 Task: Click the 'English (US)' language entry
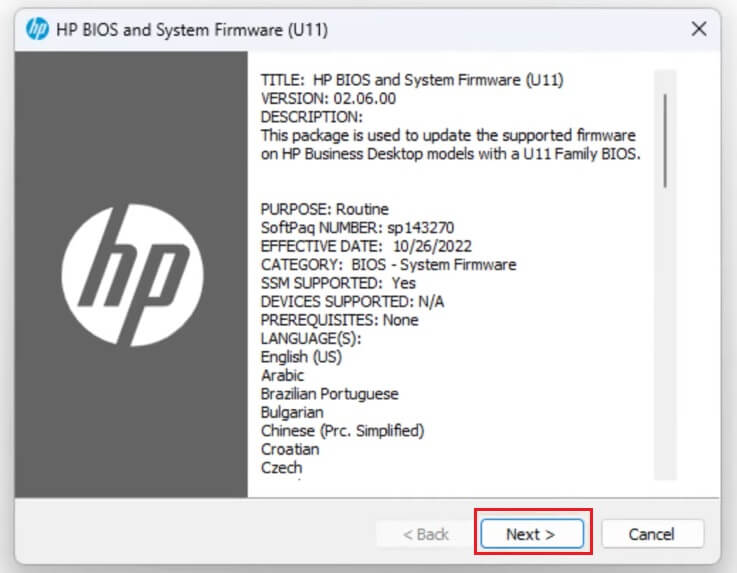pos(301,357)
